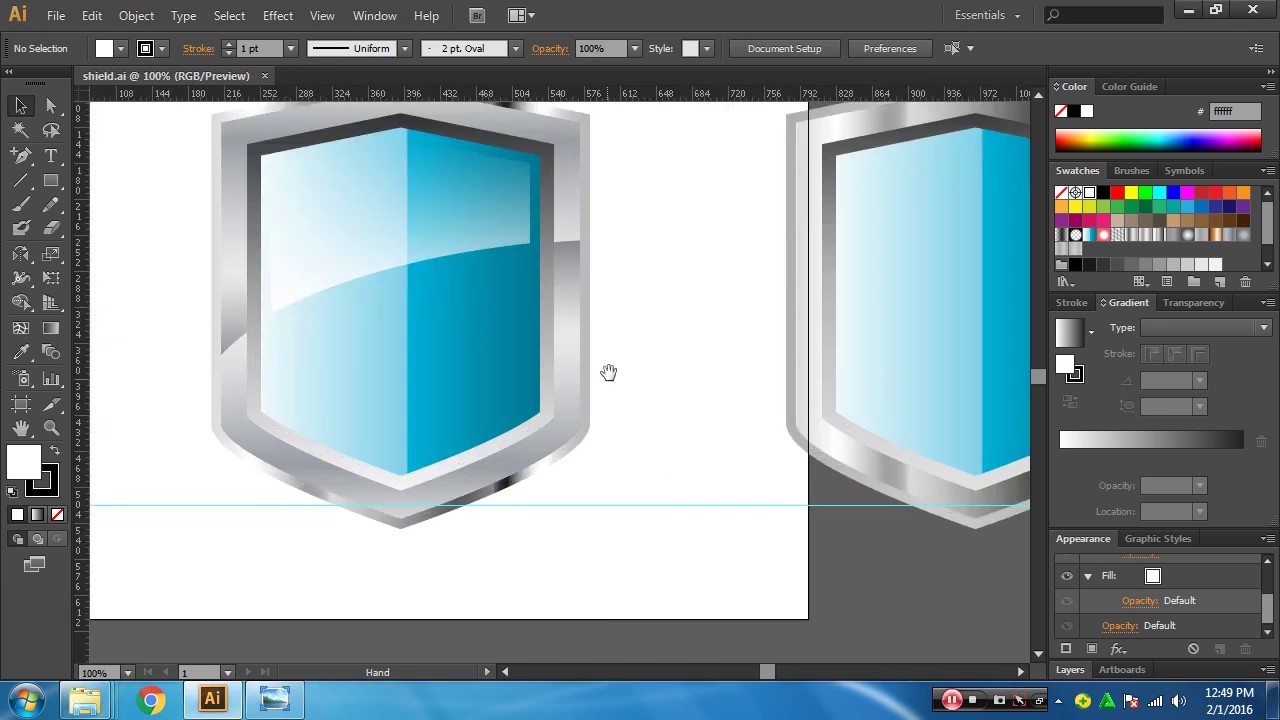Select the Eraser tool
The image size is (1280, 720).
[x=51, y=229]
